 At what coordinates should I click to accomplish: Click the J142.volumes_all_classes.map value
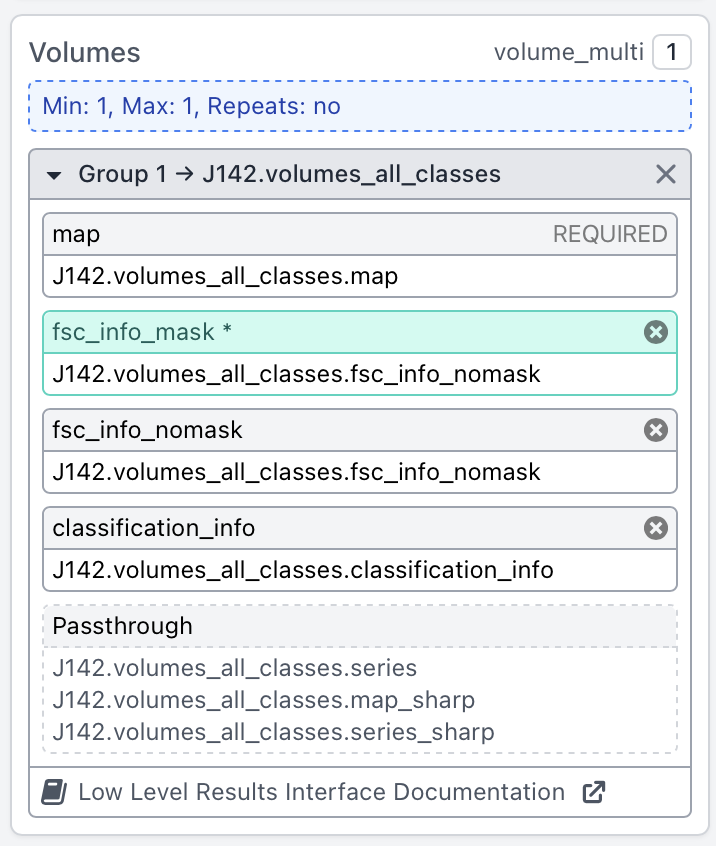click(225, 276)
